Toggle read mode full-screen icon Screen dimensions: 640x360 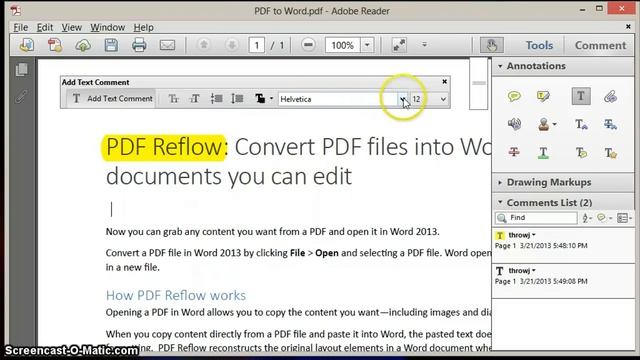click(x=399, y=45)
